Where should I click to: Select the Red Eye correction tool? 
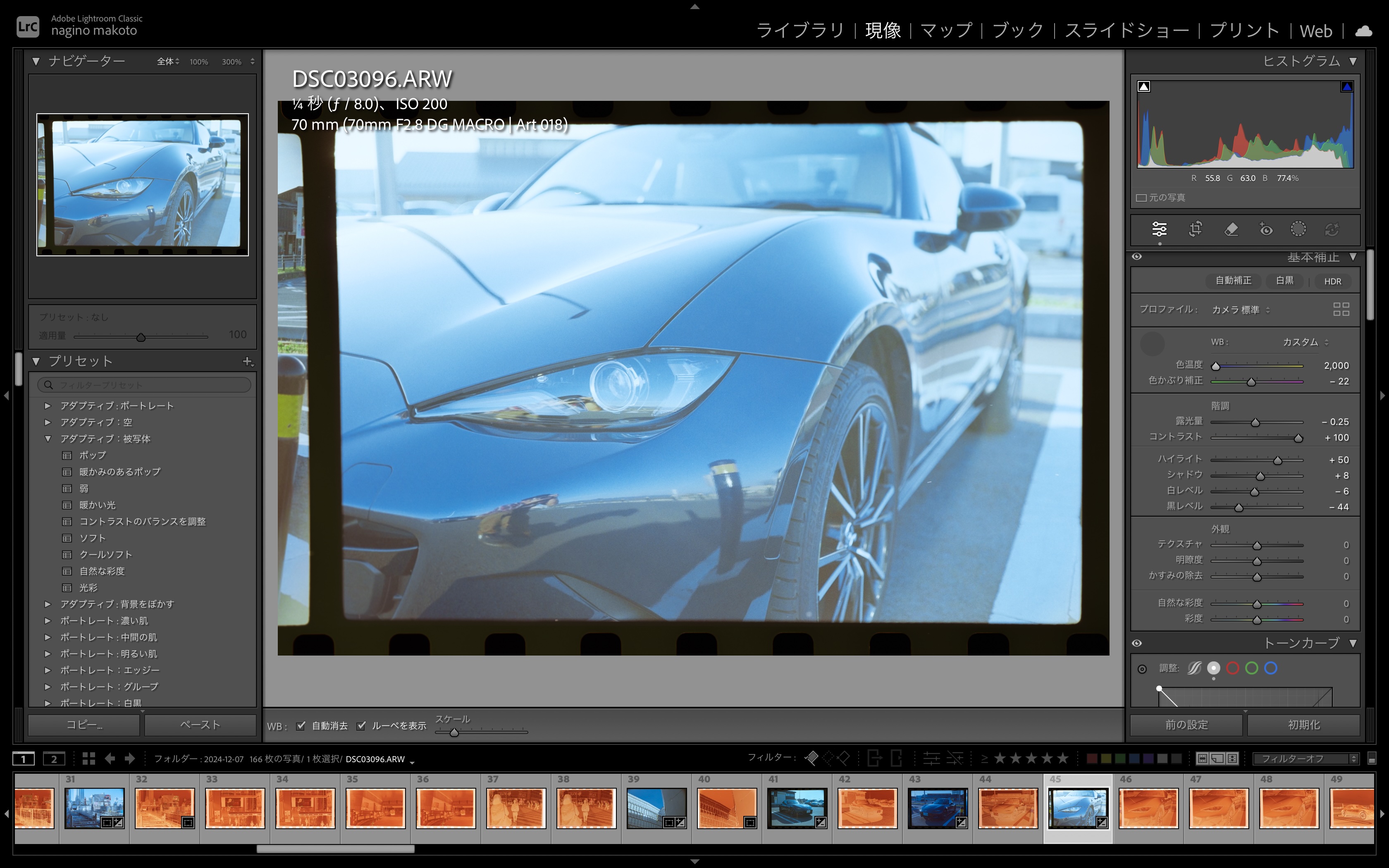click(x=1265, y=230)
